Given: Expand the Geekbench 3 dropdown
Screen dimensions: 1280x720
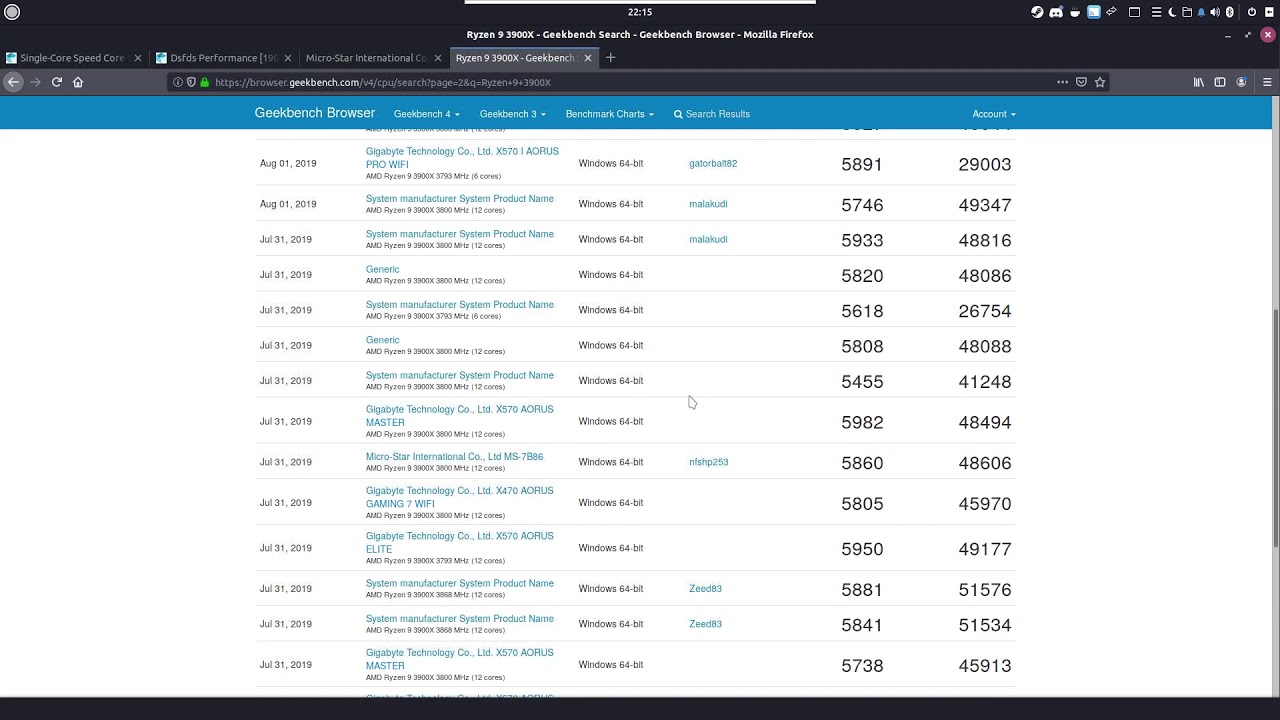Looking at the screenshot, I should (512, 114).
